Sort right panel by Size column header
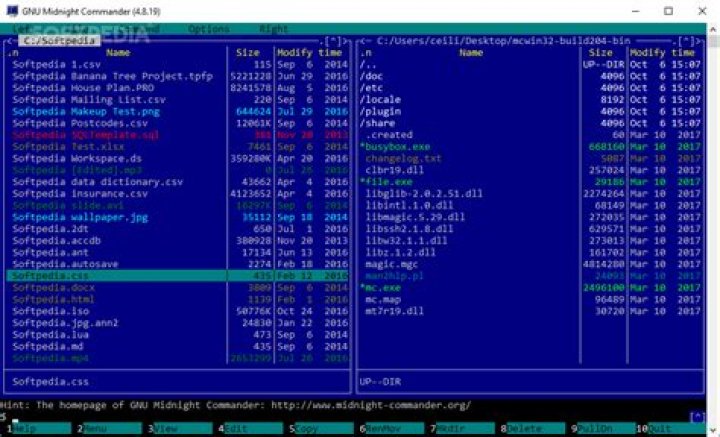 point(601,53)
